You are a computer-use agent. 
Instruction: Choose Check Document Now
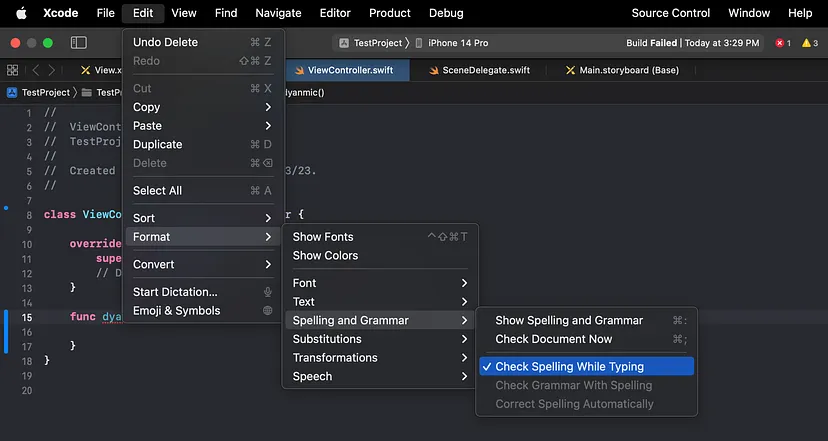click(586, 339)
